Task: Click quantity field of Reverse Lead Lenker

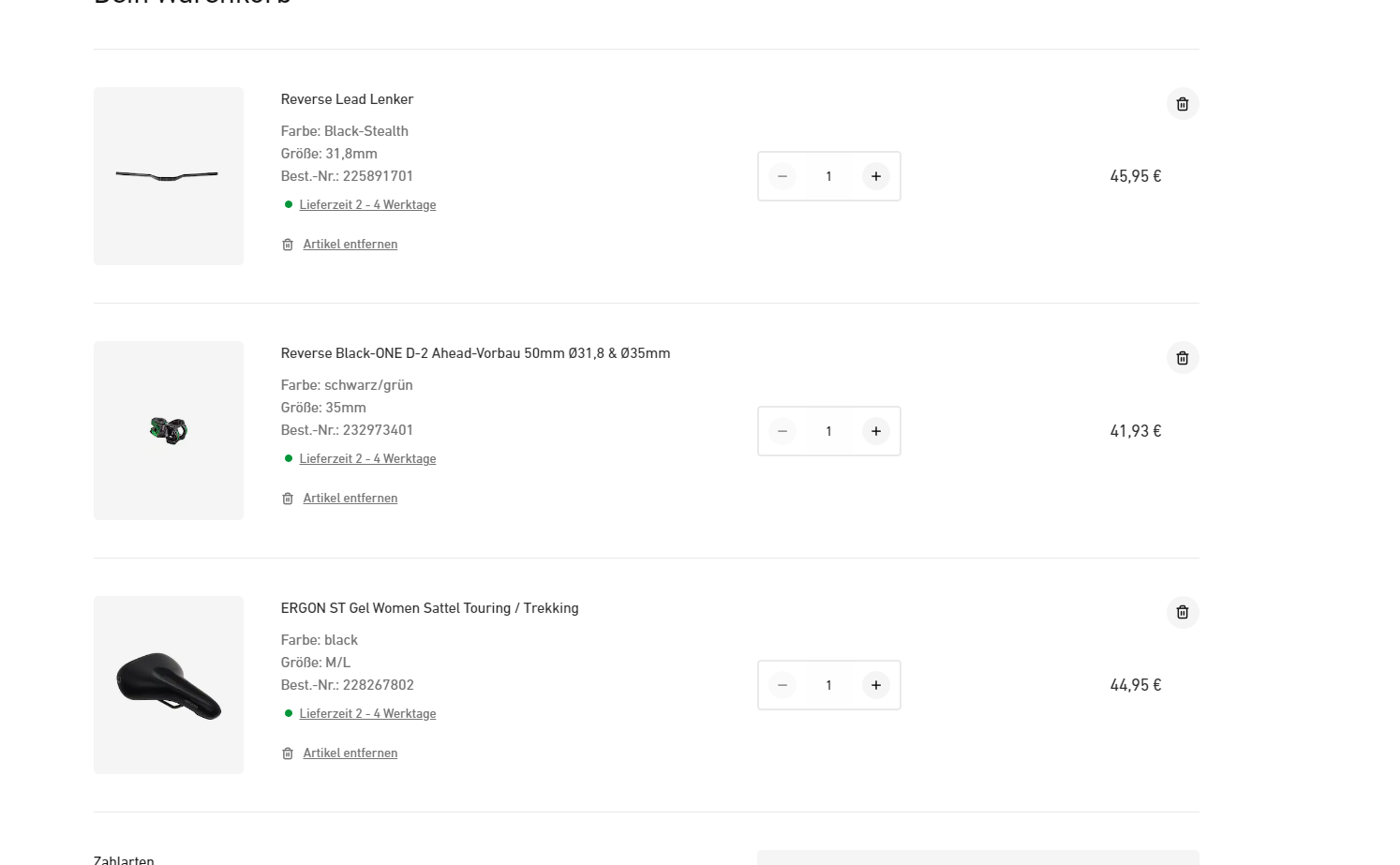Action: pos(828,176)
